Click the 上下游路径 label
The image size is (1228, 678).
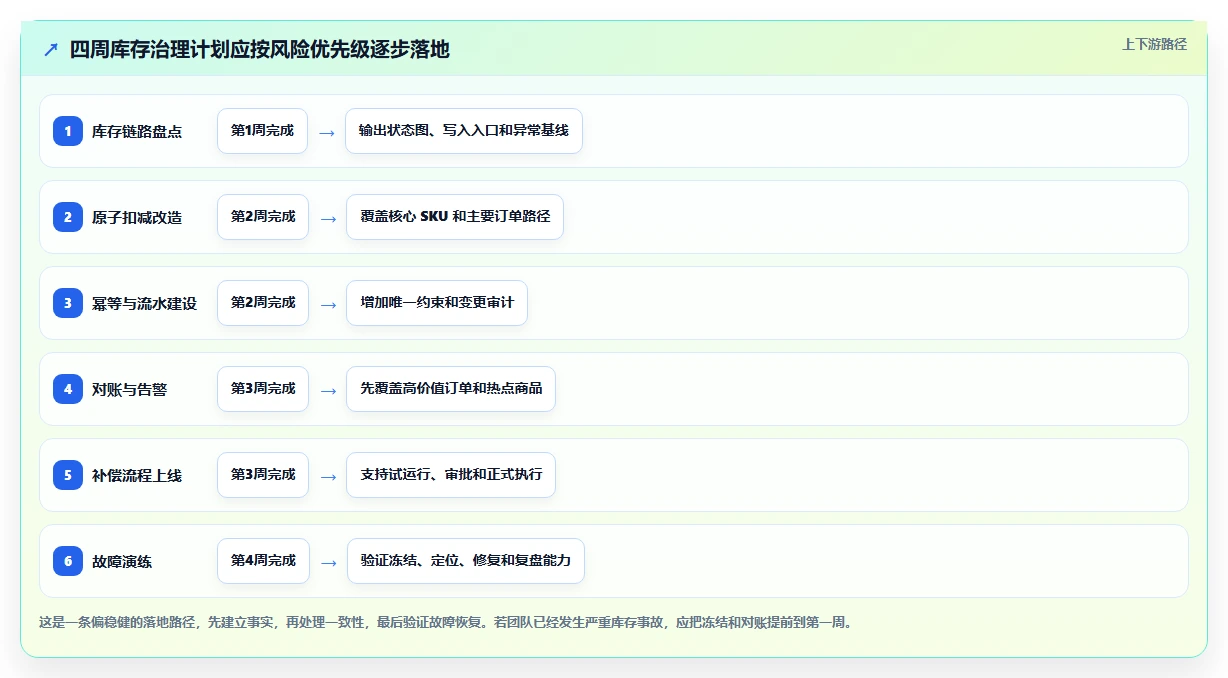coord(1154,44)
